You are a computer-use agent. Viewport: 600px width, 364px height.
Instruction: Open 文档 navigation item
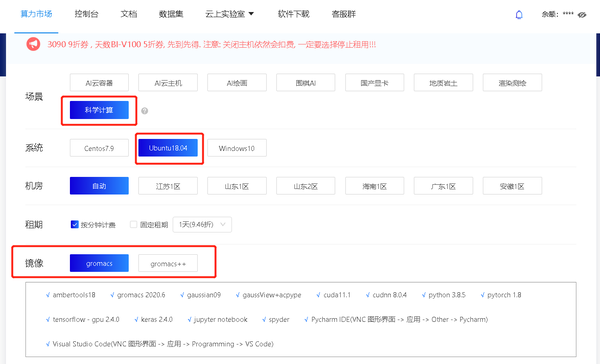(129, 14)
